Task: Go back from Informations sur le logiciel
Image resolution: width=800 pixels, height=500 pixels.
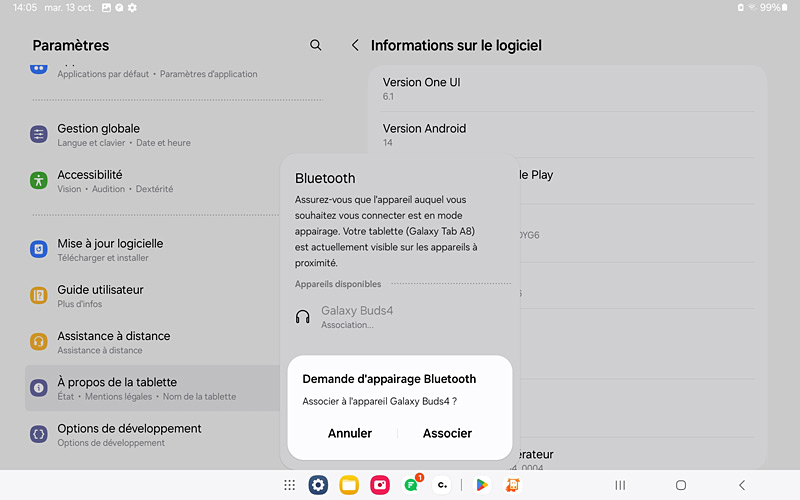Action: coord(355,45)
